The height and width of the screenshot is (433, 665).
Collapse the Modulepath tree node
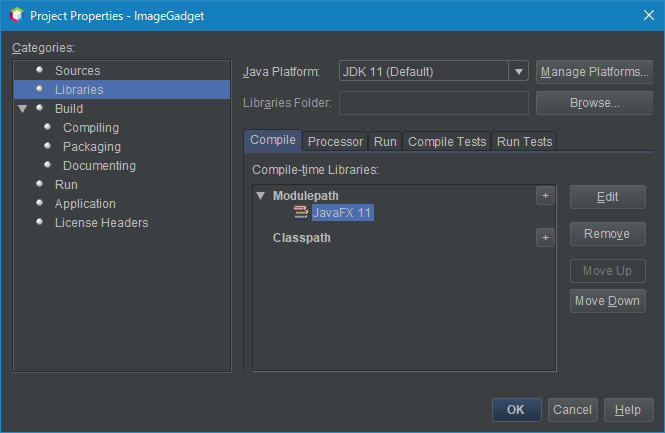pos(261,196)
